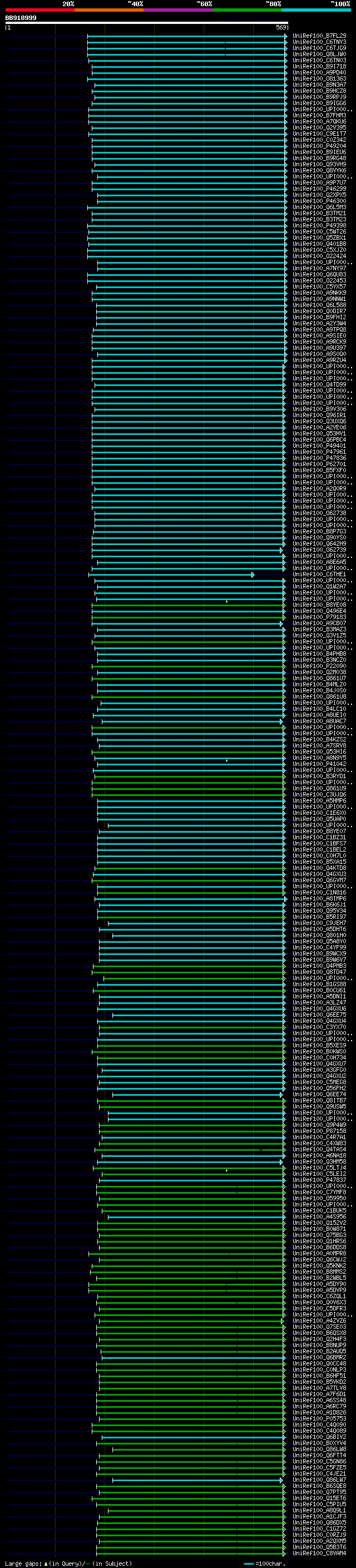Click the purple ~60% identity legend segment

[x=177, y=10]
